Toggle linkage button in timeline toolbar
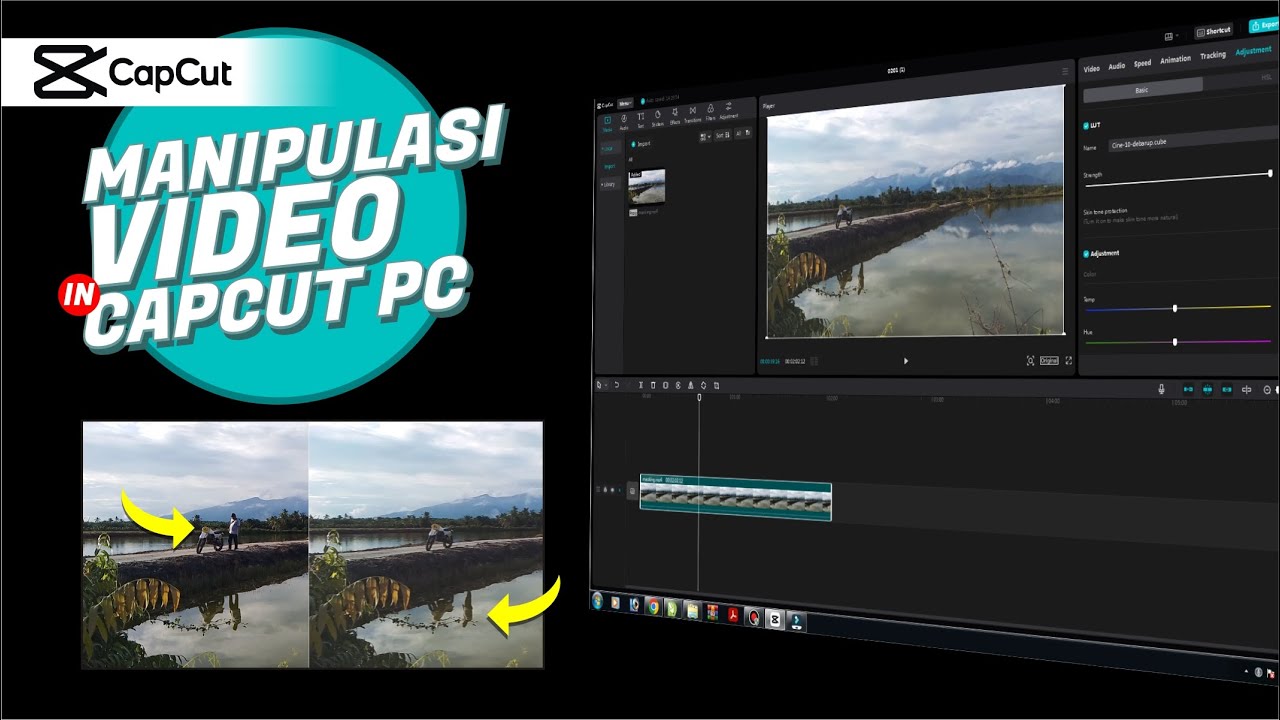1280x720 pixels. click(1227, 389)
